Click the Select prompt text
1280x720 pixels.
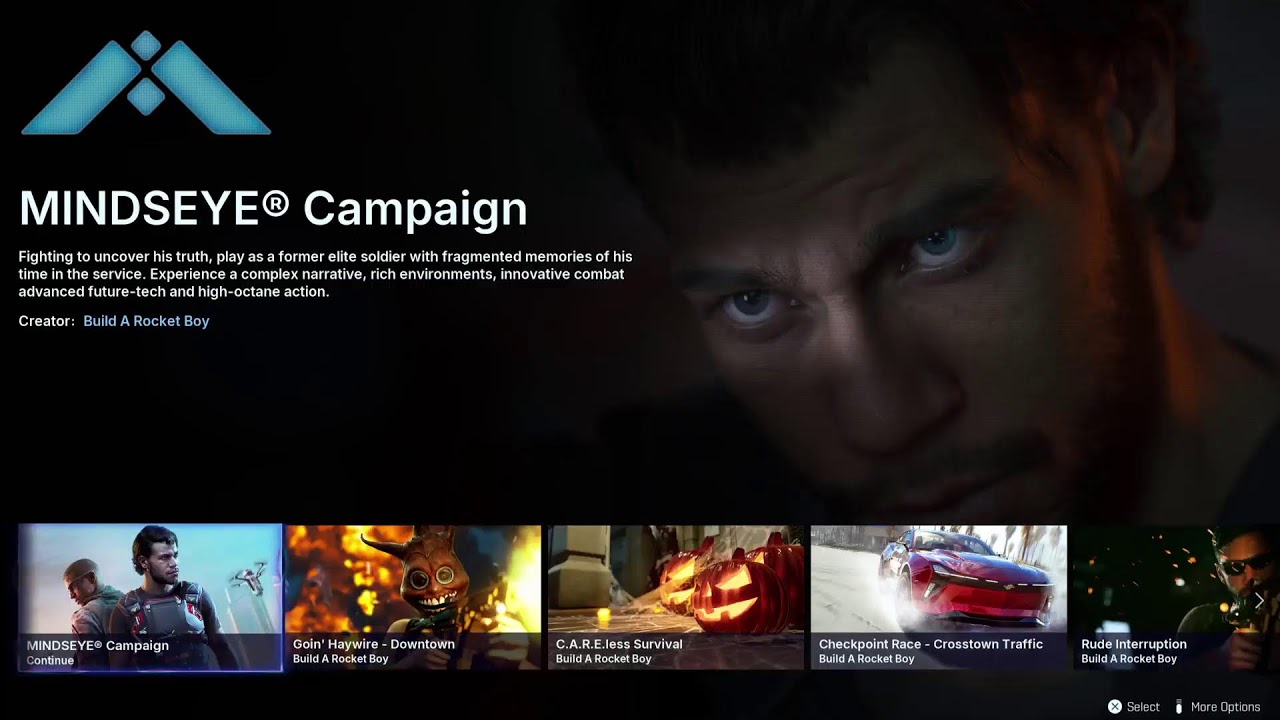(x=1143, y=707)
